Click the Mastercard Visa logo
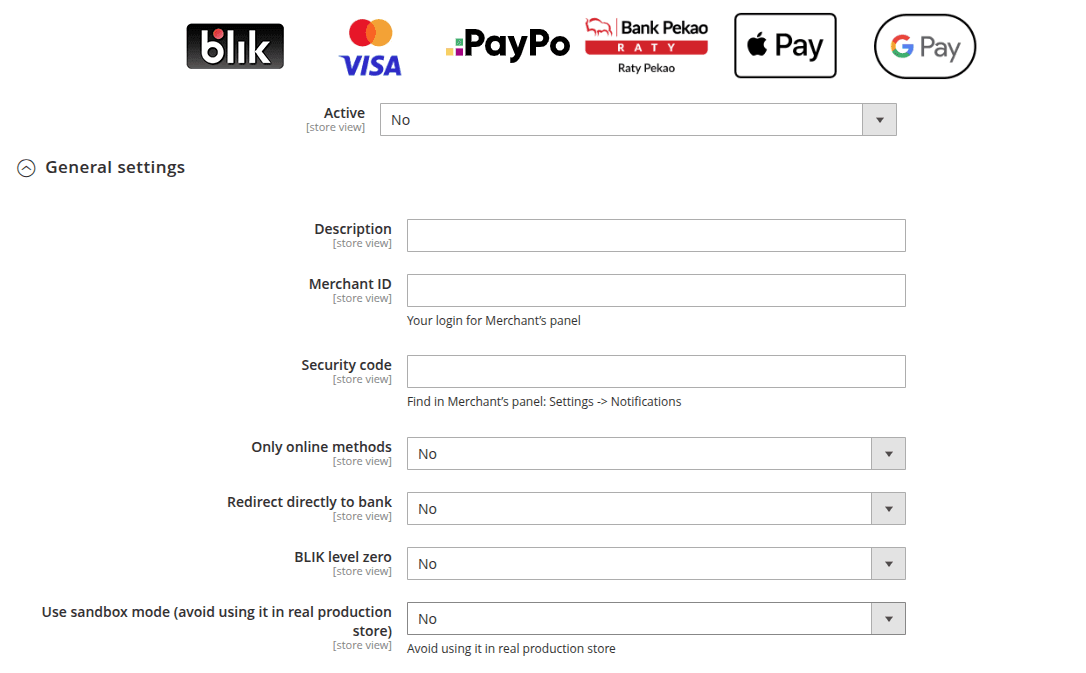 [x=370, y=48]
